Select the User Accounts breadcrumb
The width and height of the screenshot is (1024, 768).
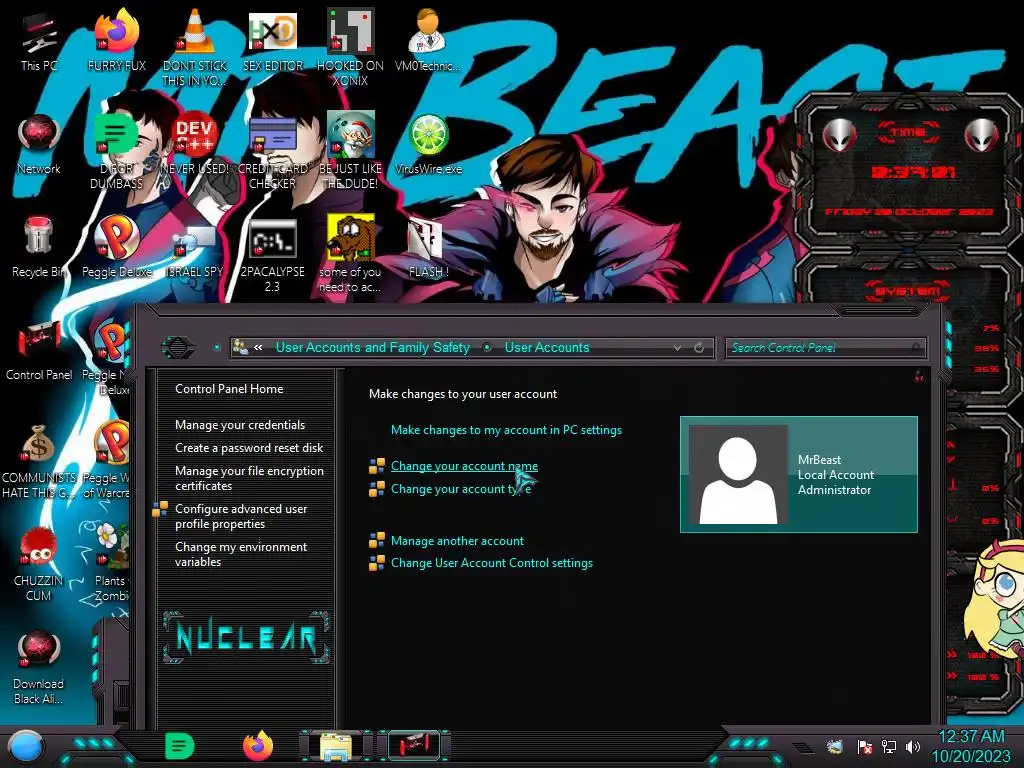tap(547, 347)
